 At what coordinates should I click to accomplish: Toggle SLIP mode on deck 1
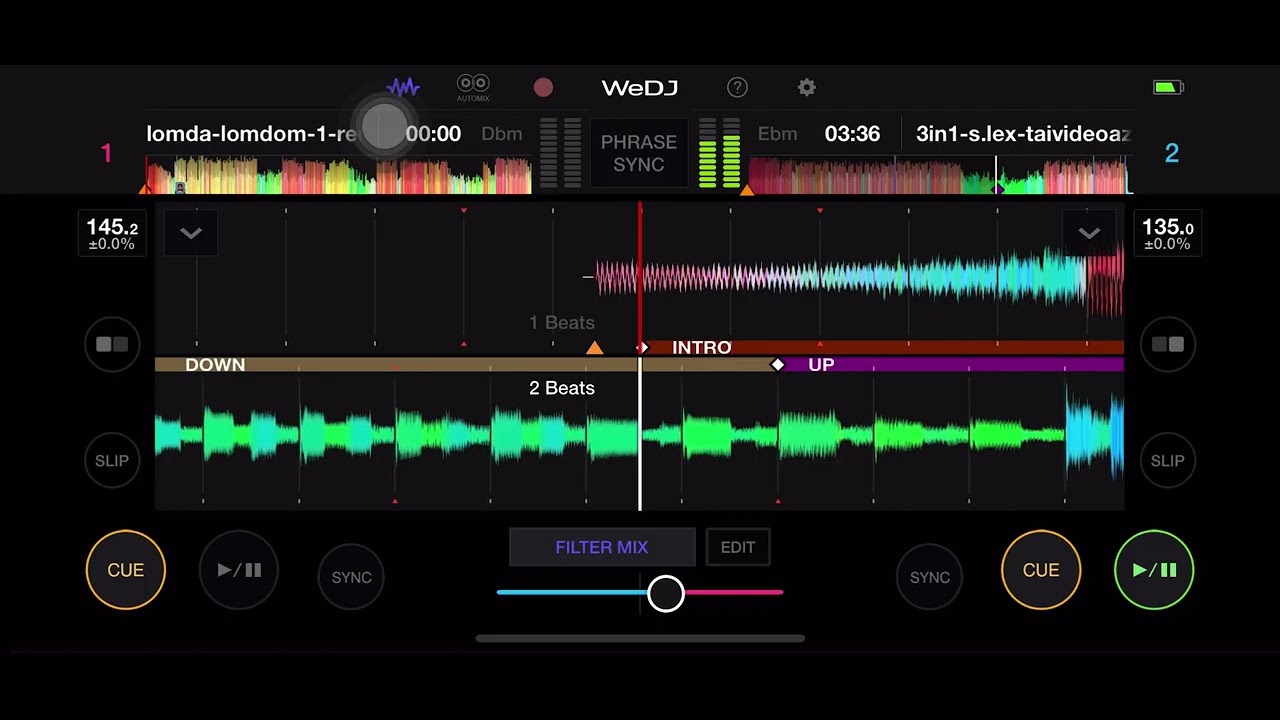tap(112, 461)
